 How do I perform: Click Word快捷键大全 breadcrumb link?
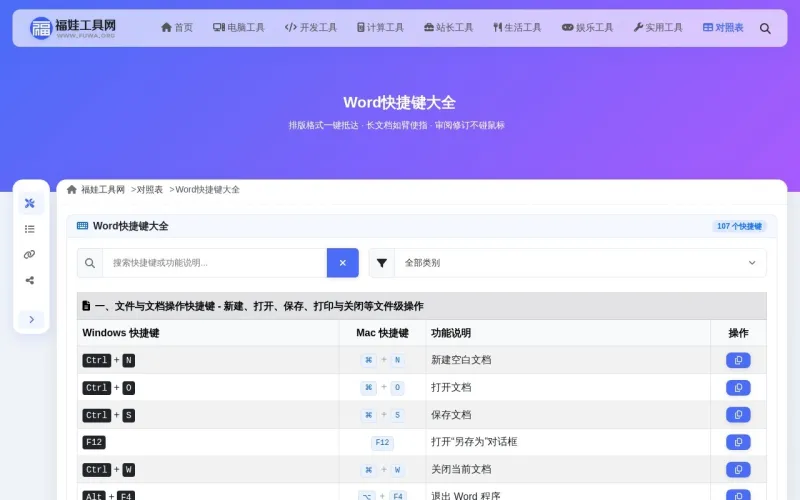pyautogui.click(x=207, y=190)
